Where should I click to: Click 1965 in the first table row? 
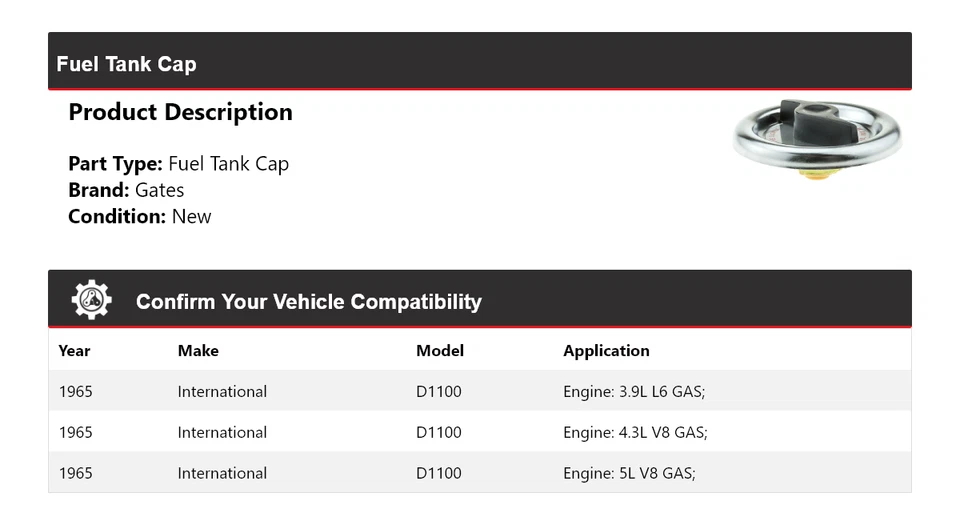click(x=75, y=392)
